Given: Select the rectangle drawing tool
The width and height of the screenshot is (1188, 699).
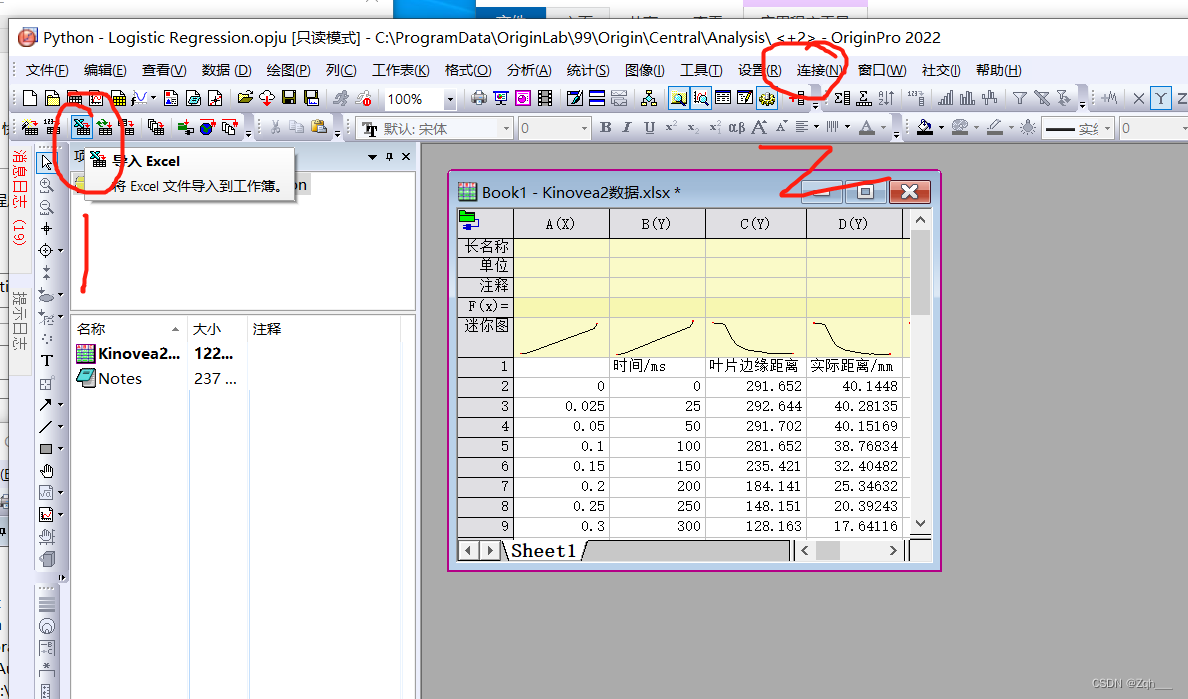Looking at the screenshot, I should click(x=45, y=448).
